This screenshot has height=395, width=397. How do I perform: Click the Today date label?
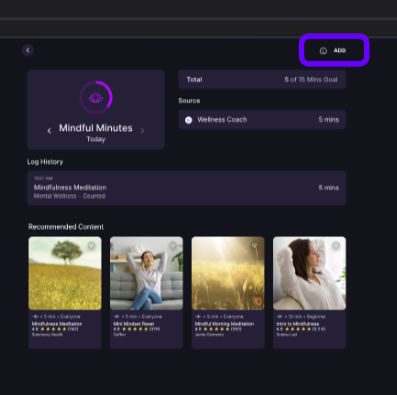pos(96,139)
